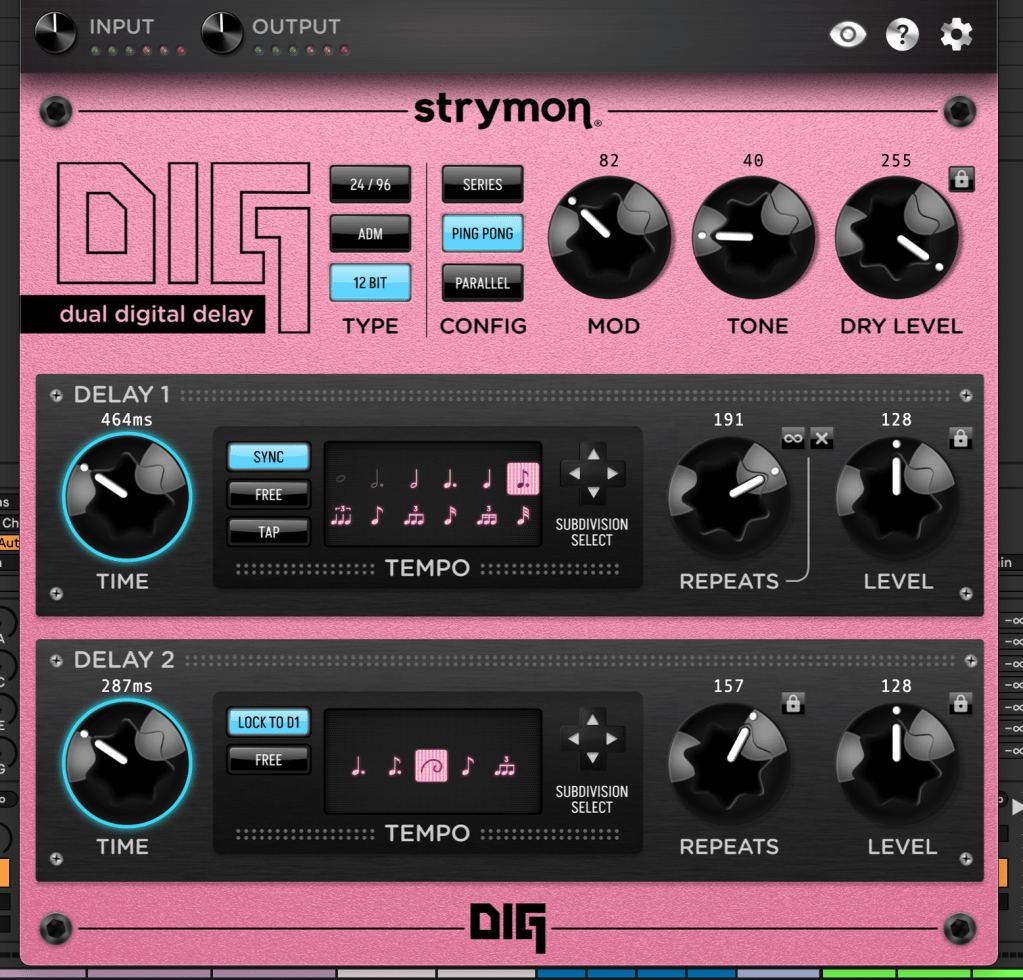Click the eye visibility icon at top

tap(848, 35)
